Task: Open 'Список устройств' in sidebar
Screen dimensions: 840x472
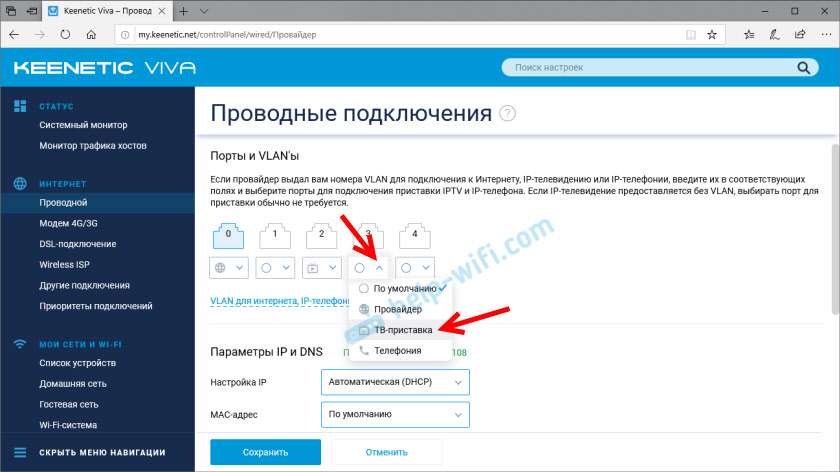Action: [x=77, y=363]
